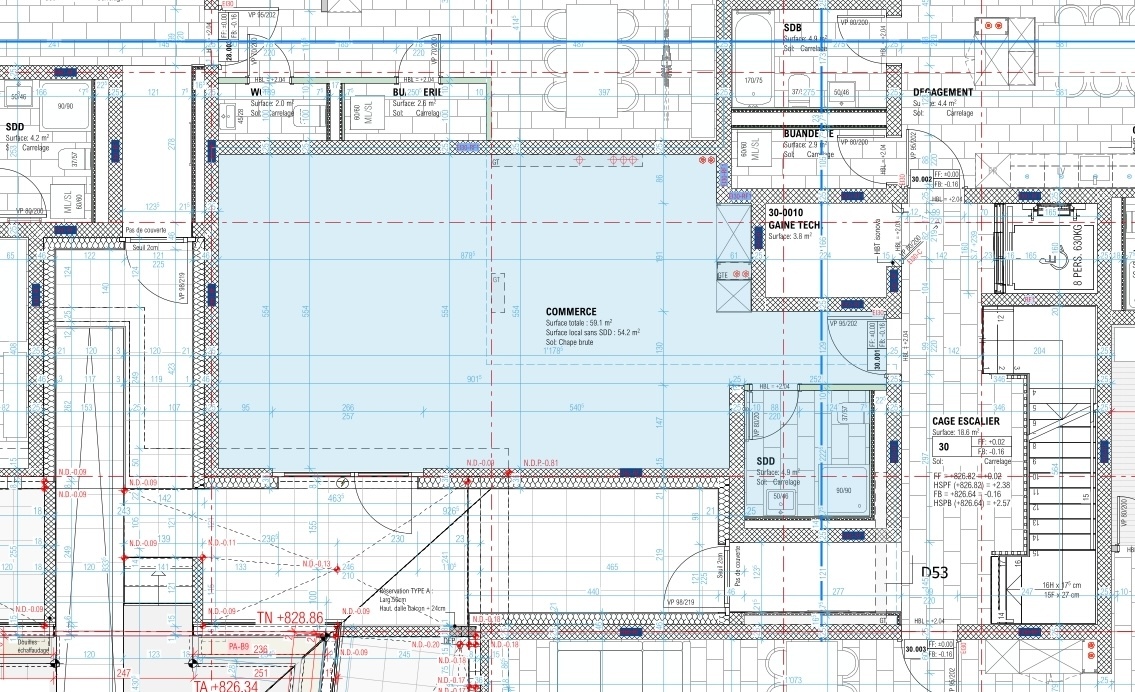
Task: Select the TN +828.86 red elevation text
Action: 291,619
